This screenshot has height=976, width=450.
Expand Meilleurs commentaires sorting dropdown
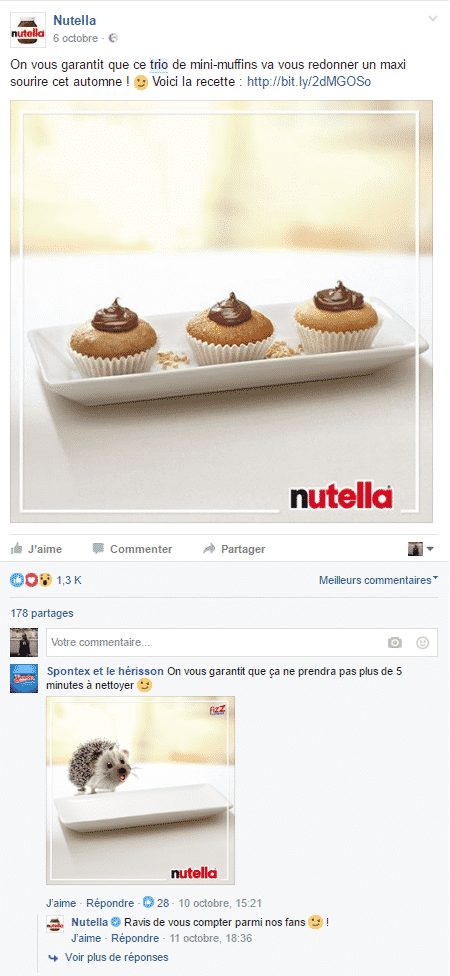378,580
